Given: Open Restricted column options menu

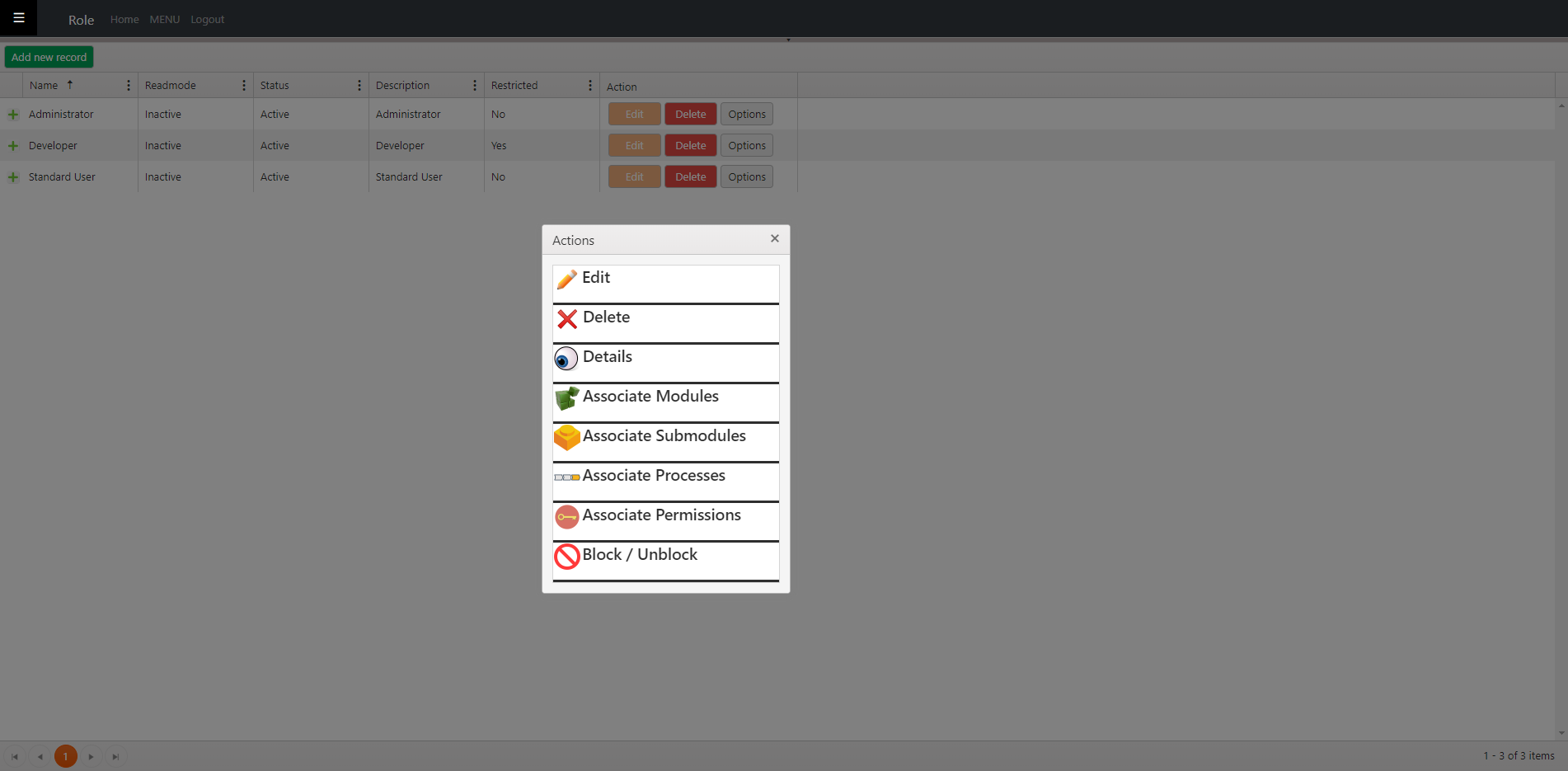Looking at the screenshot, I should (590, 86).
